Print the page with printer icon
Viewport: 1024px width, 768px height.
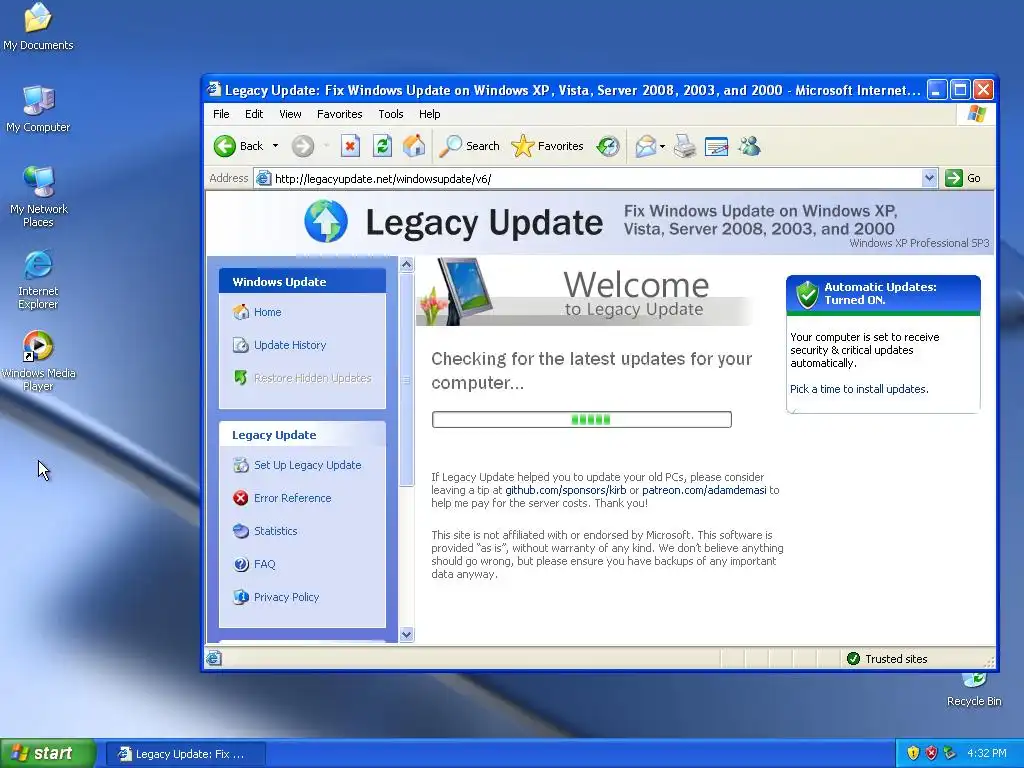coord(684,146)
